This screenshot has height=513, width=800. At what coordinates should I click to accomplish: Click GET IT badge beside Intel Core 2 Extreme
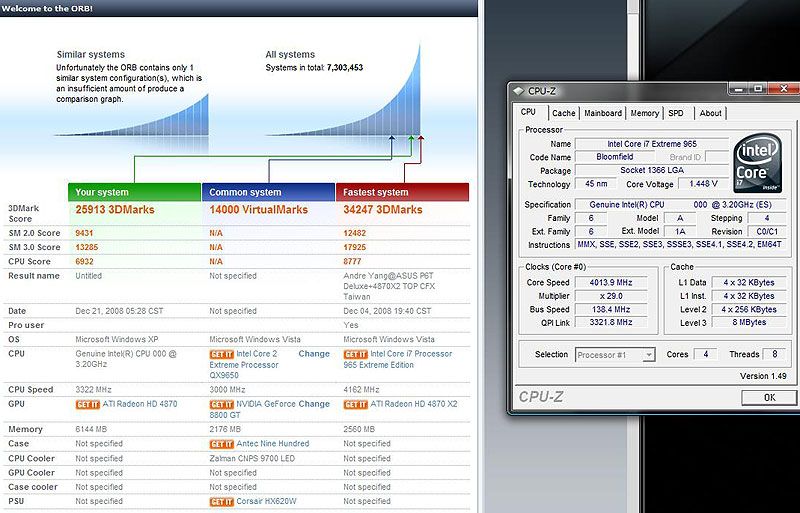click(221, 354)
